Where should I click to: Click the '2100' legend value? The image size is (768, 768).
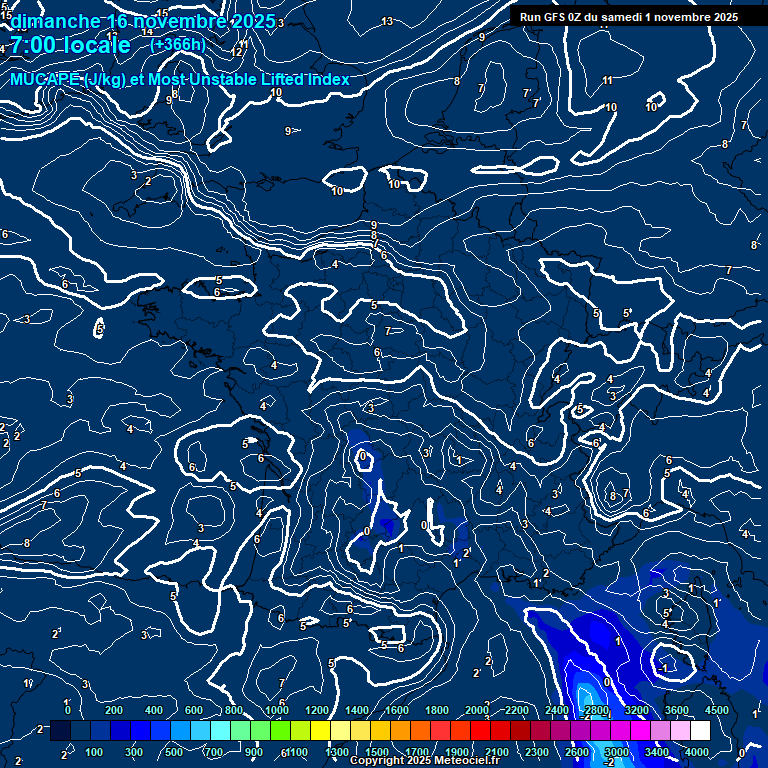click(497, 752)
